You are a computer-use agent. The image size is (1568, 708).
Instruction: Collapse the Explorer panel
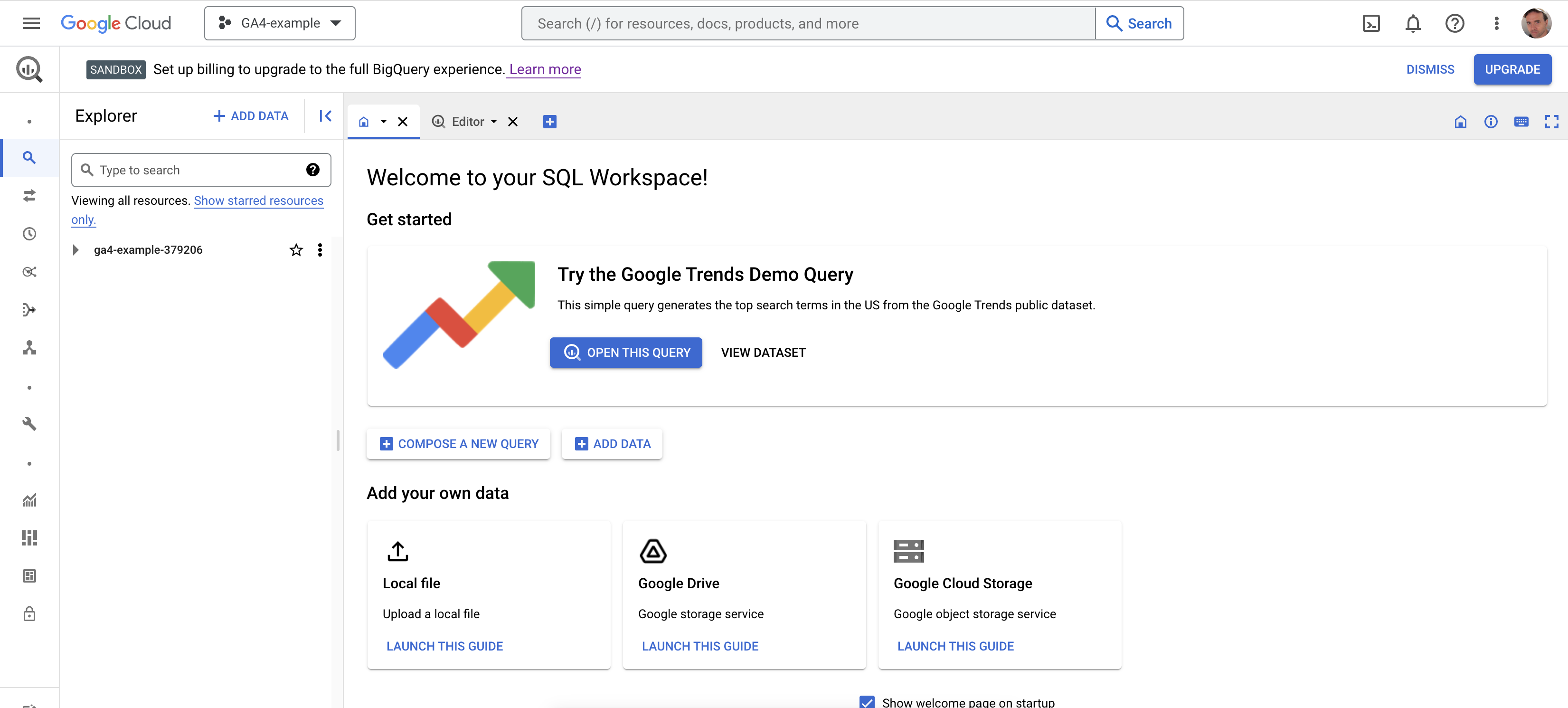click(x=325, y=116)
